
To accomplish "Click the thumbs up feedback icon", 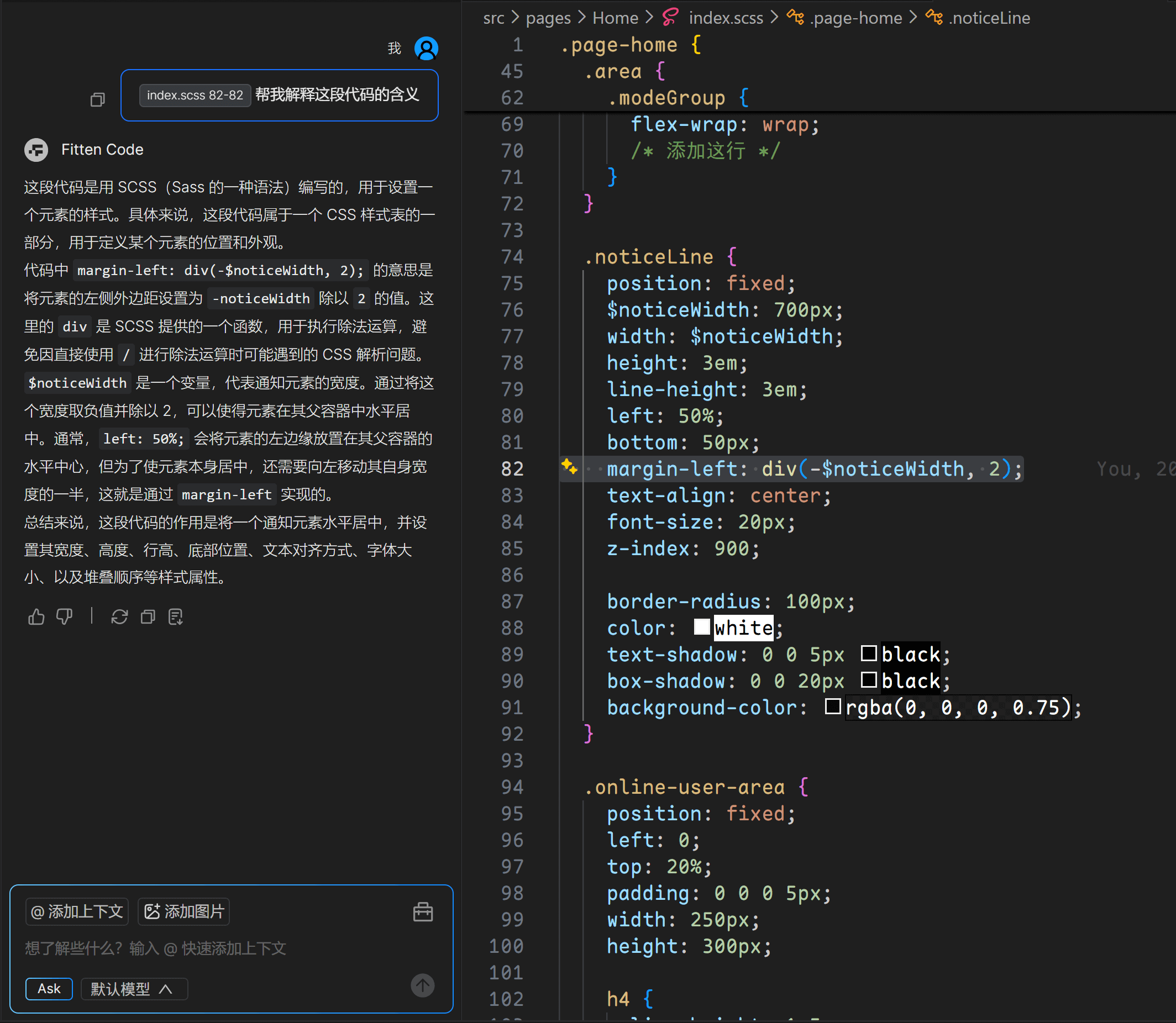I will tap(36, 616).
